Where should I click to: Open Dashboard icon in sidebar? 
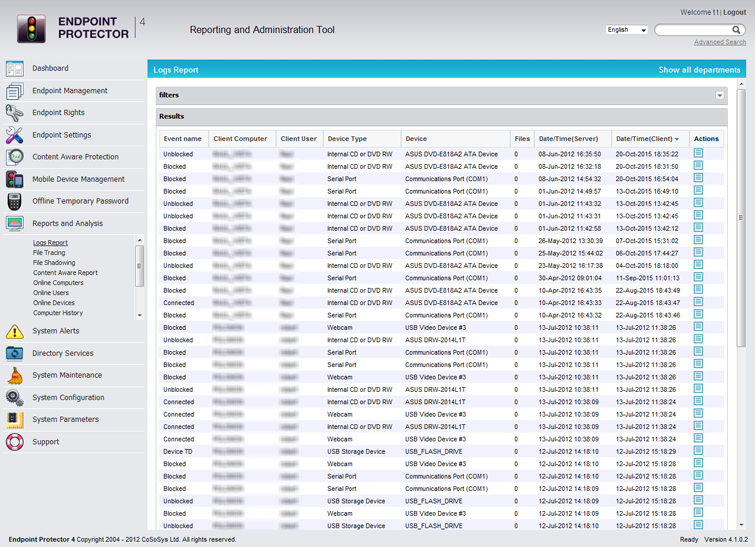click(14, 68)
